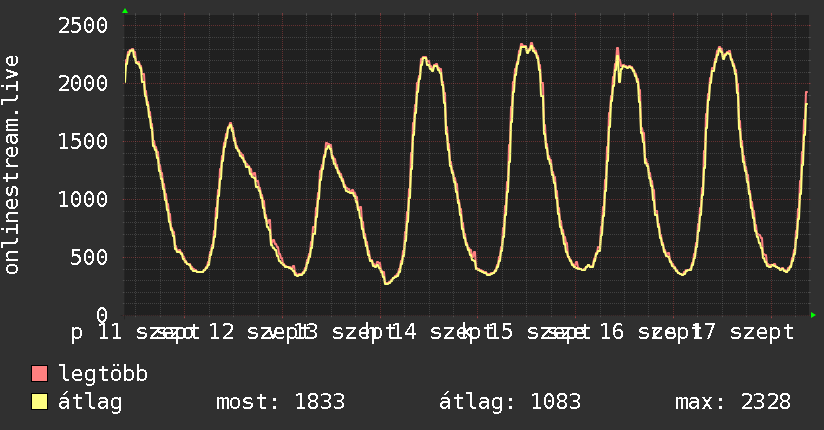Click the 2500 y-axis label
Screen dimensions: 824x430
coord(83,25)
